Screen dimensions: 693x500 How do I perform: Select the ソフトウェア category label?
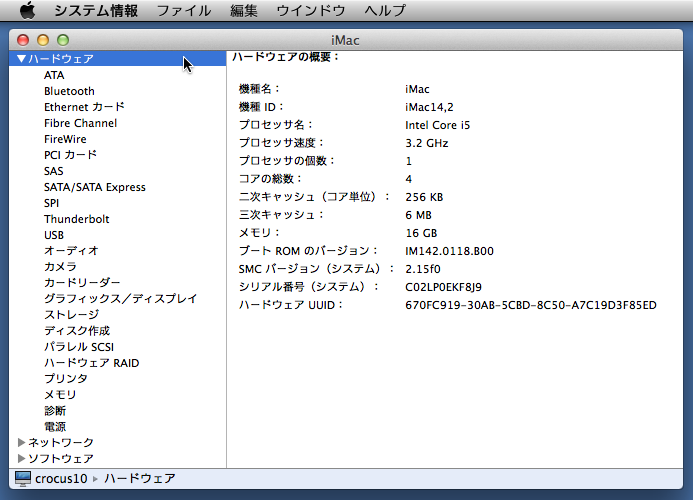[61, 458]
